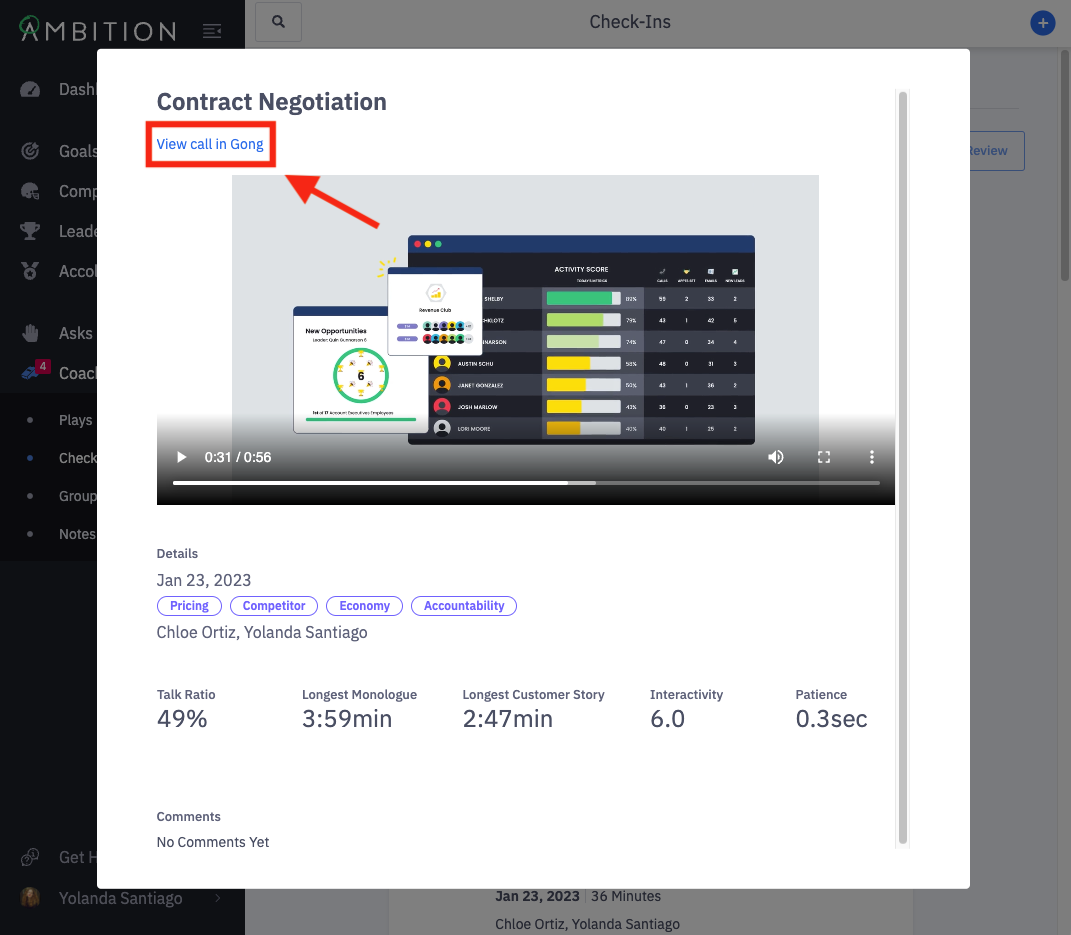Image resolution: width=1071 pixels, height=935 pixels.
Task: Click the page's right-edge scrollbar
Action: click(x=1065, y=164)
